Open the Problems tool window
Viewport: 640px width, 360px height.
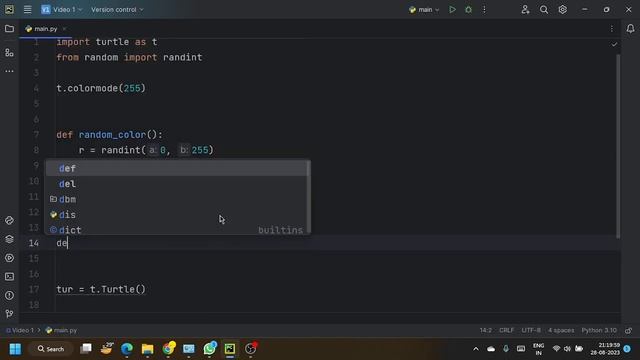9,295
